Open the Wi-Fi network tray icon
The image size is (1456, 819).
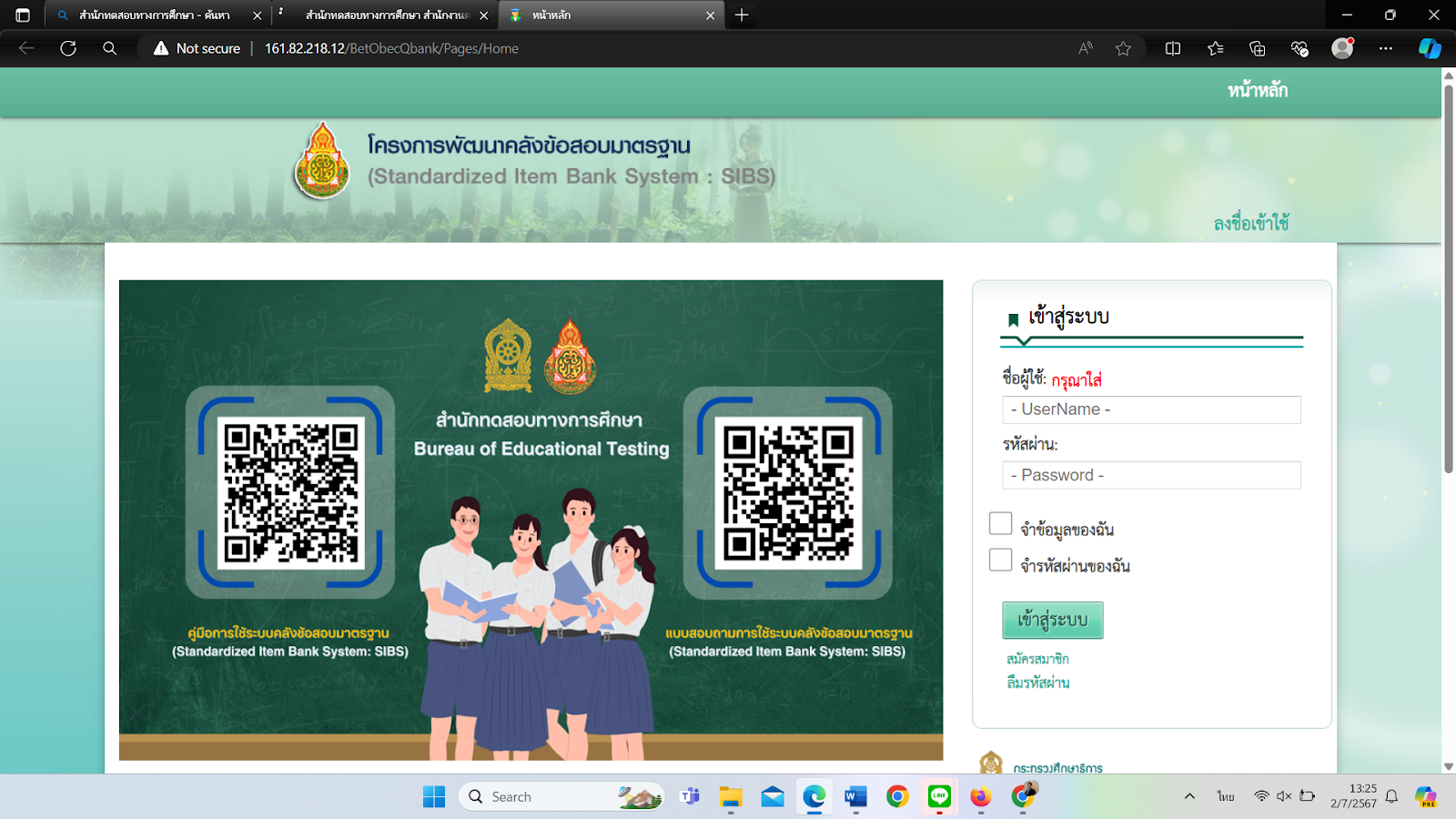pyautogui.click(x=1261, y=796)
